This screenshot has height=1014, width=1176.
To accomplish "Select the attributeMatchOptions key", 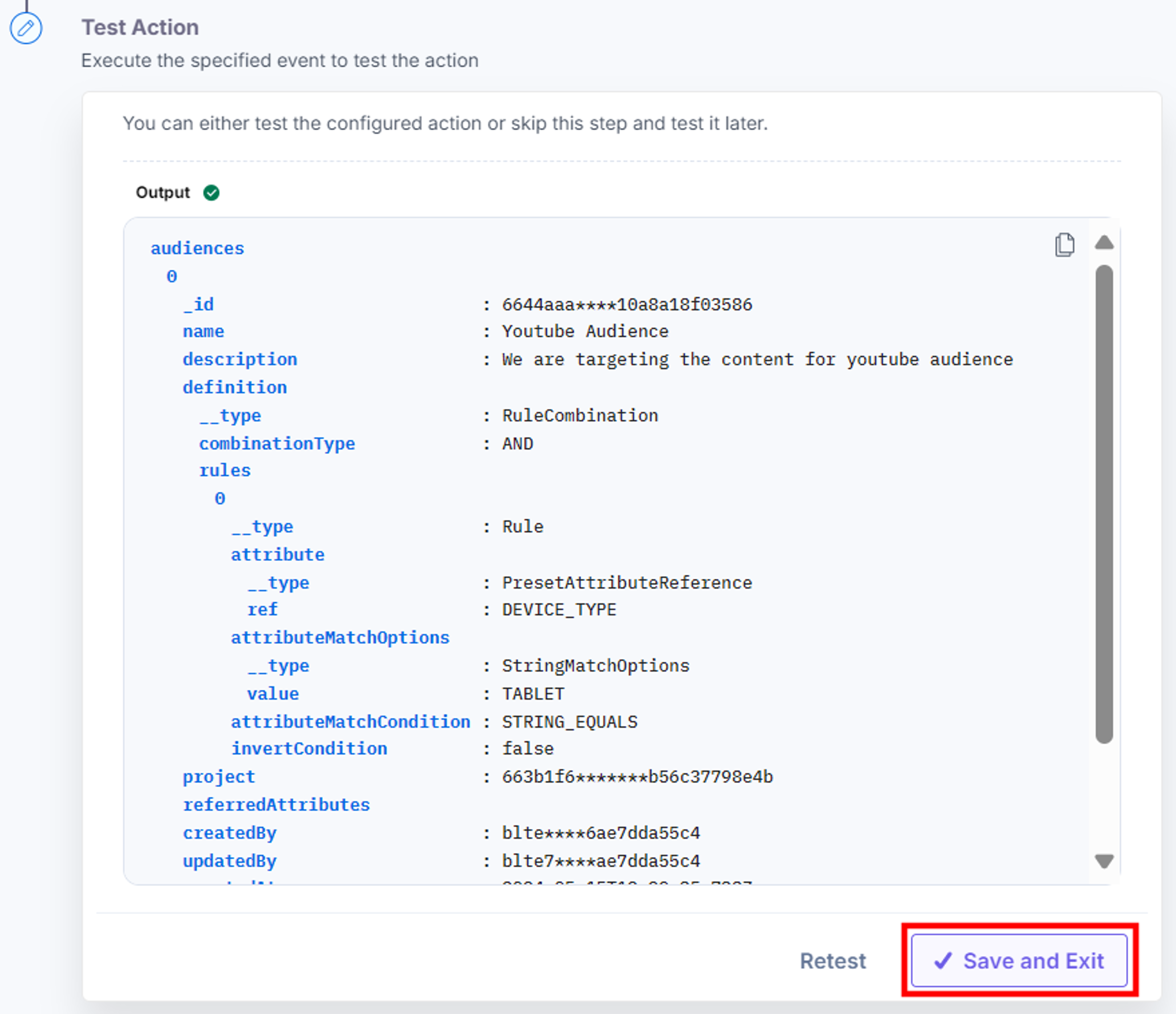I will tap(340, 637).
